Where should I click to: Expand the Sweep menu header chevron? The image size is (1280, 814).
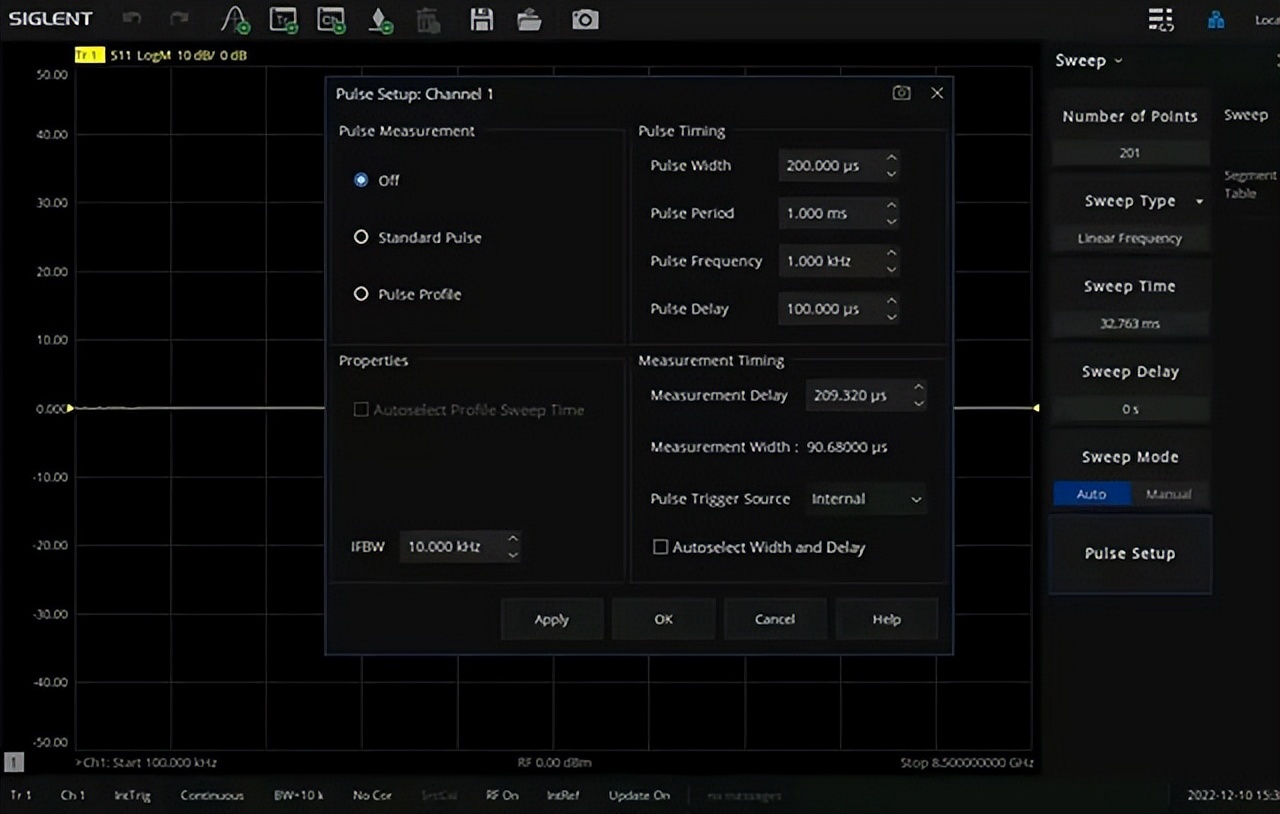click(x=1118, y=61)
